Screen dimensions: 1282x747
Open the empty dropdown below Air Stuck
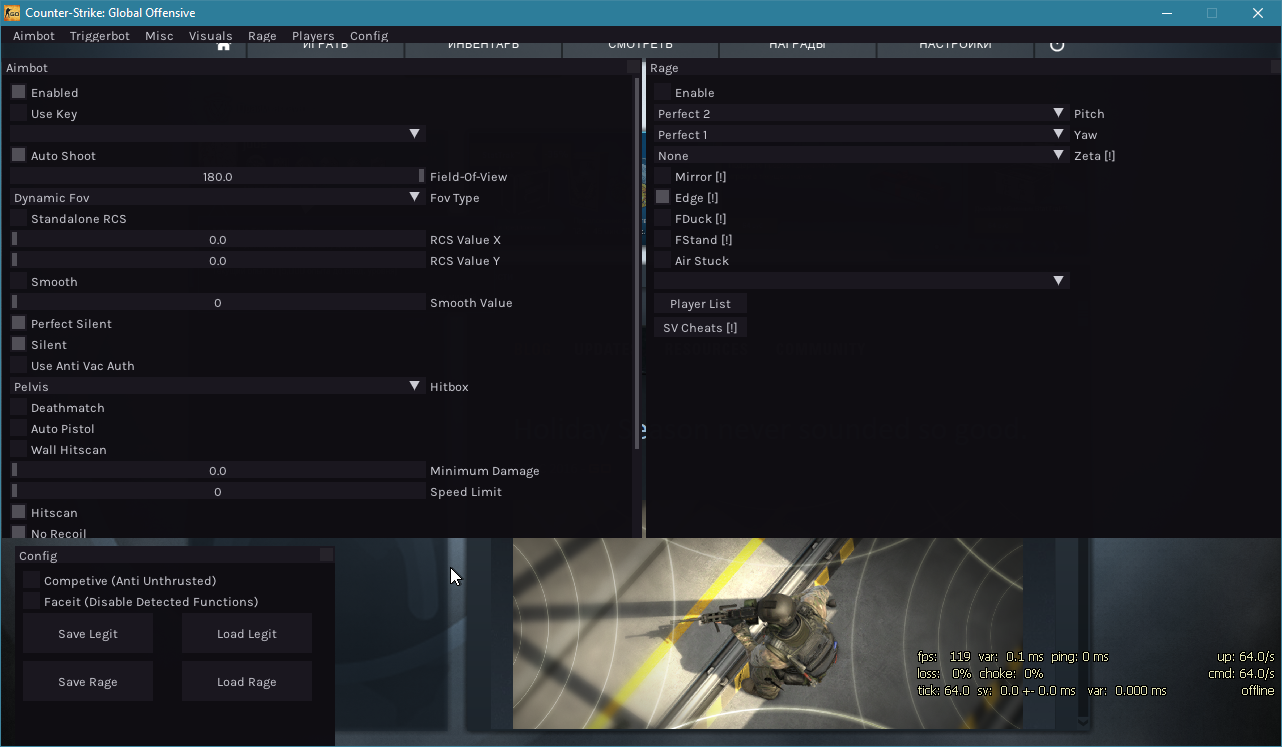[x=862, y=281]
